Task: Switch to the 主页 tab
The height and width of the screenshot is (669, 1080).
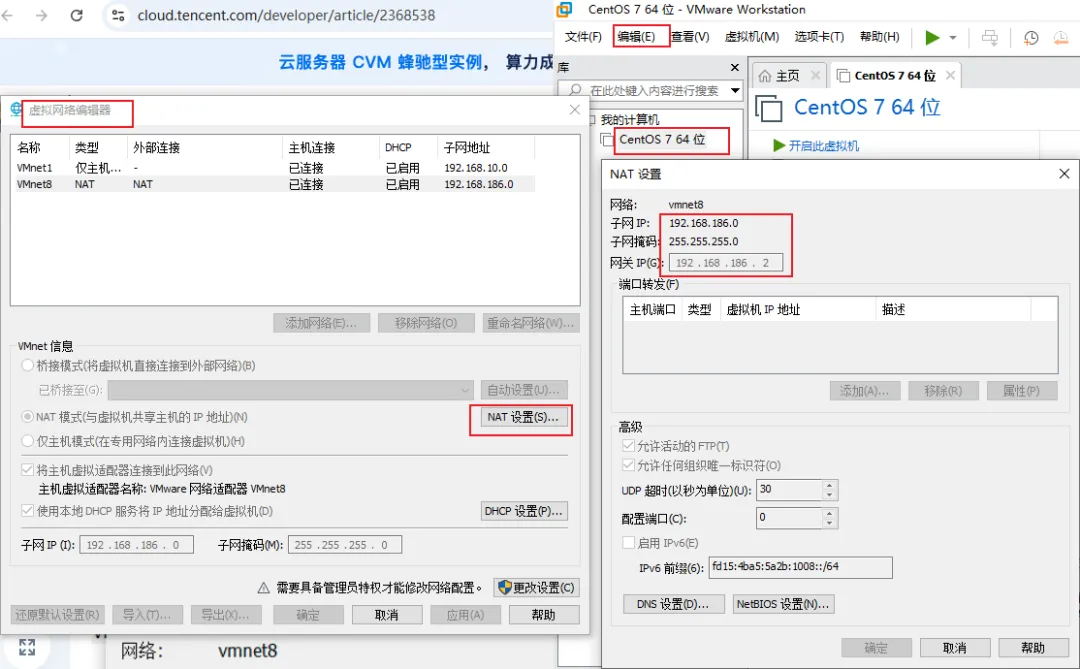Action: [x=787, y=76]
